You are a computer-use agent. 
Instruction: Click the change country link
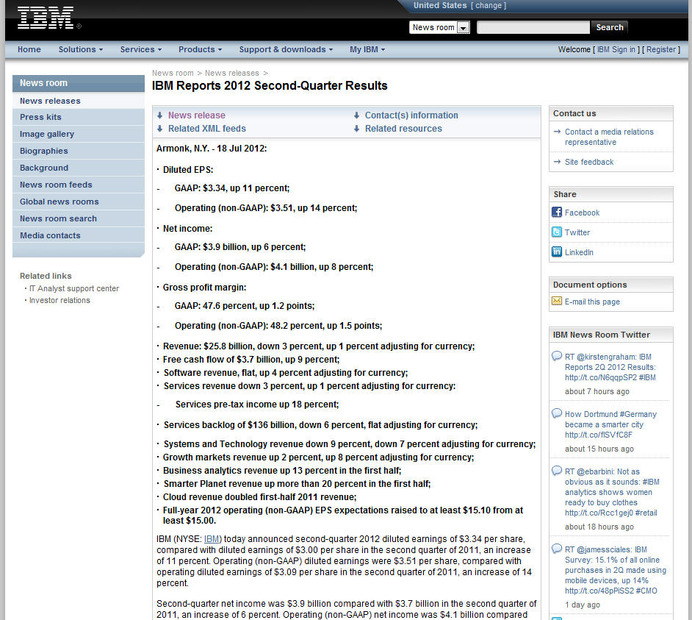tap(489, 5)
